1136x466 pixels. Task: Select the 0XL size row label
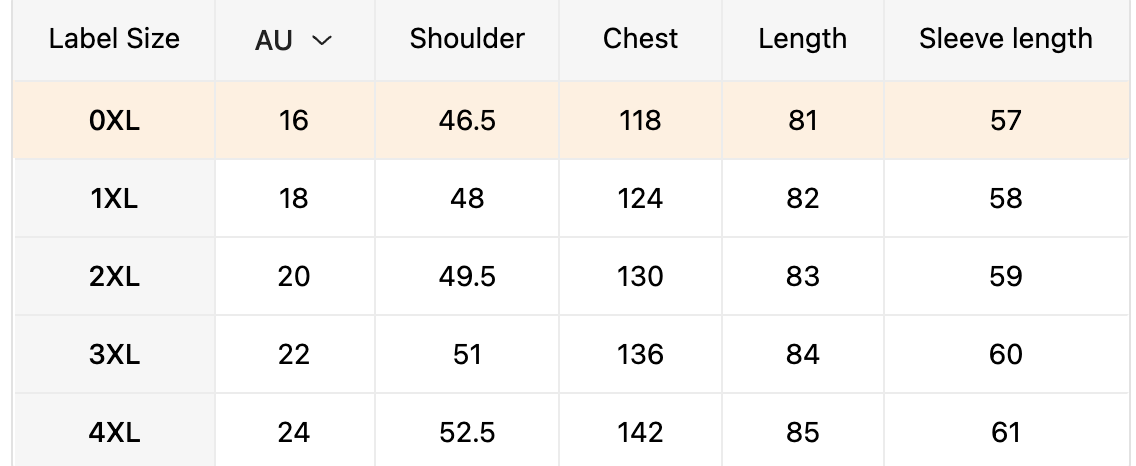[114, 121]
